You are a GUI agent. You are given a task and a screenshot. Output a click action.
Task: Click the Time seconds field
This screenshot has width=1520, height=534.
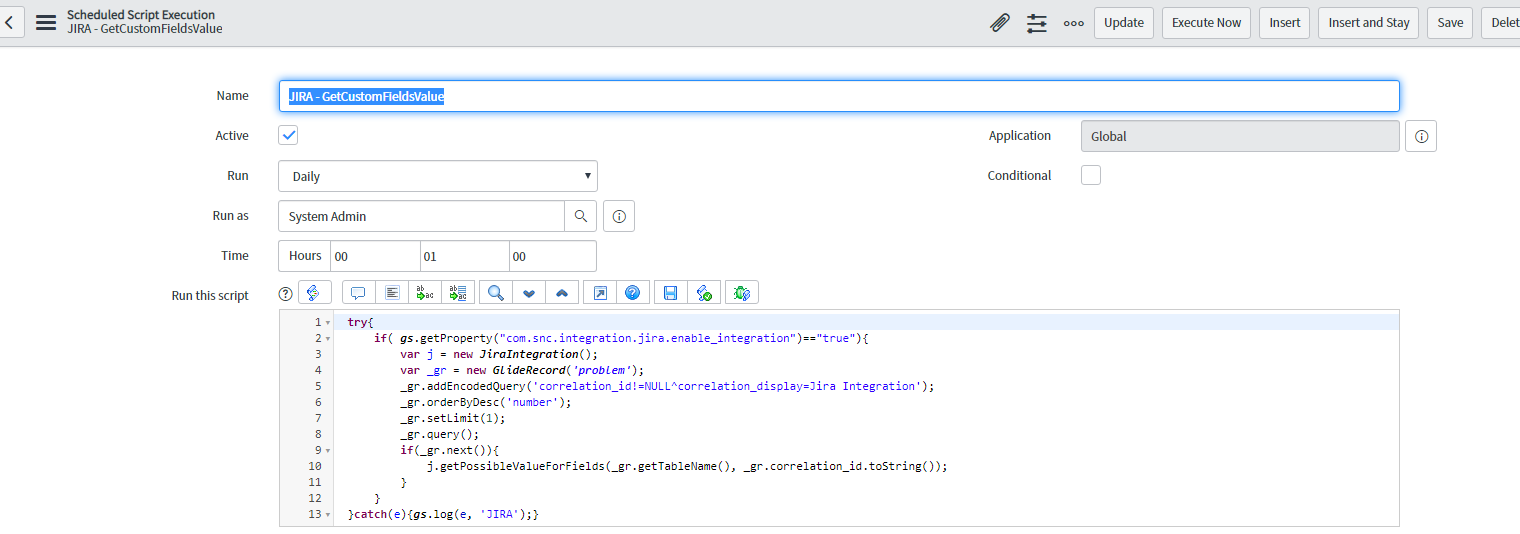coord(552,256)
